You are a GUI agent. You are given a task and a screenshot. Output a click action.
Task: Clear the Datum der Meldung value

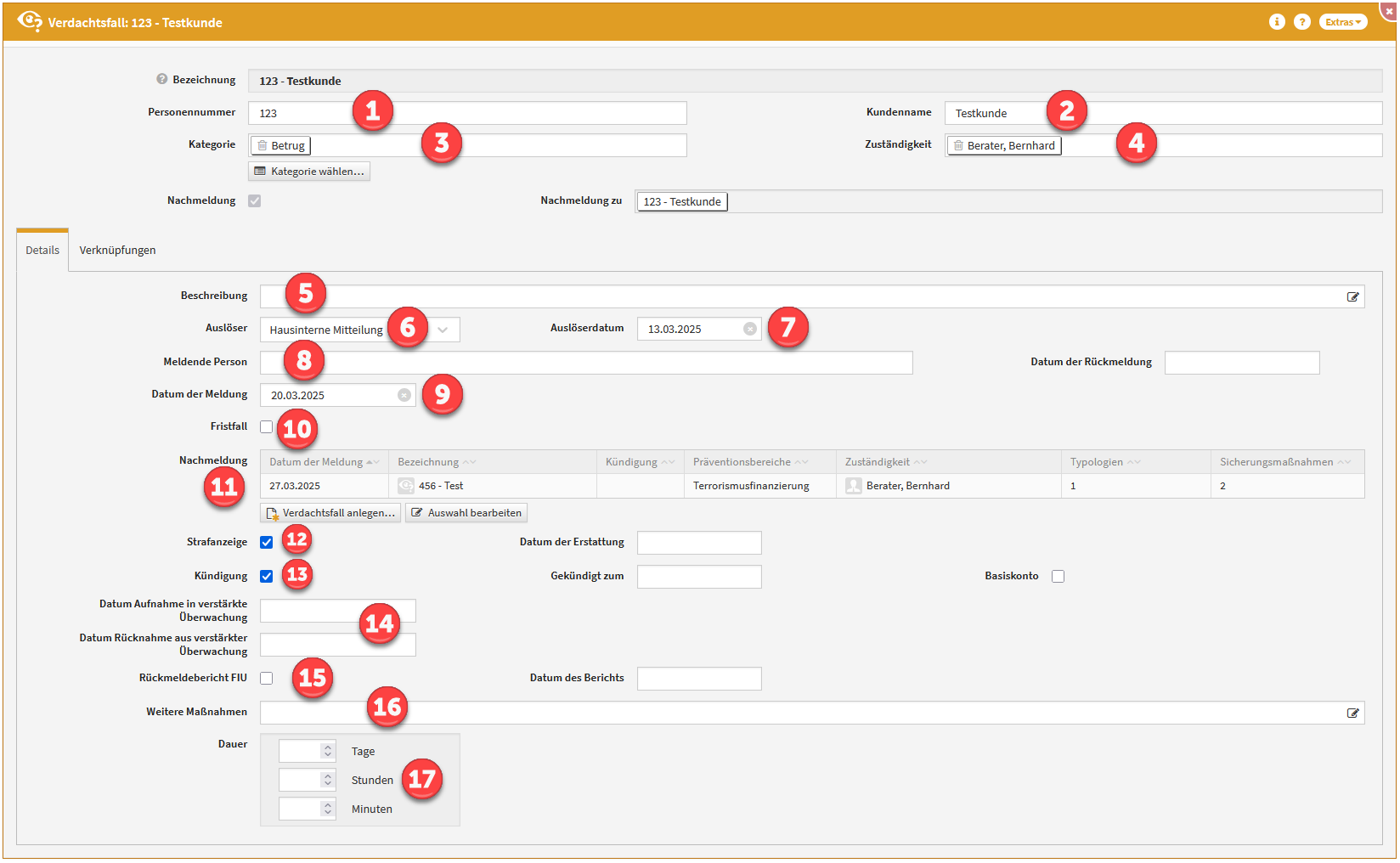coord(404,395)
